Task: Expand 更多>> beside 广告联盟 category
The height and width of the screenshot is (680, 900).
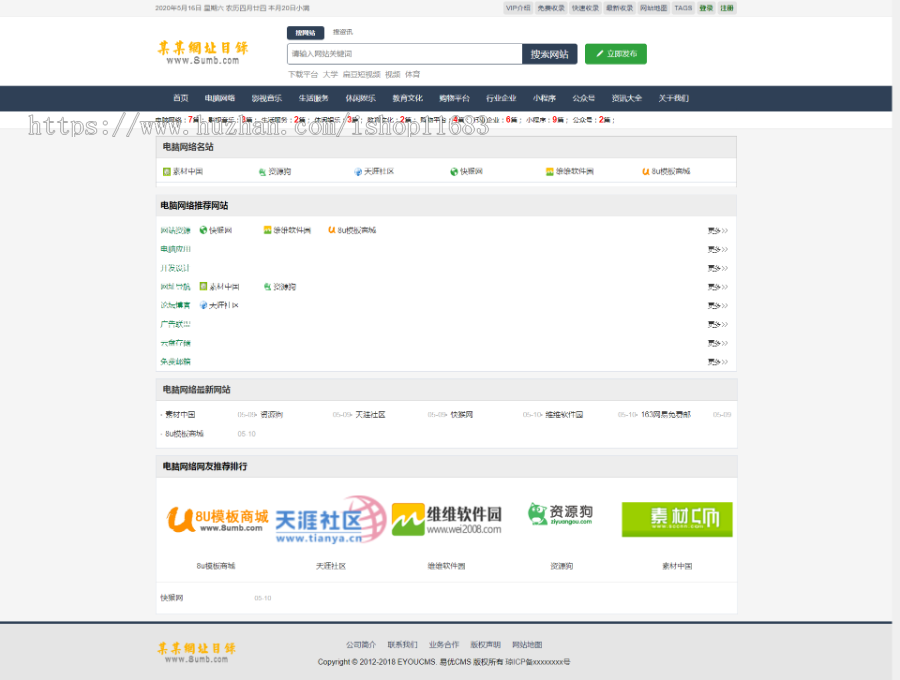Action: coord(715,322)
